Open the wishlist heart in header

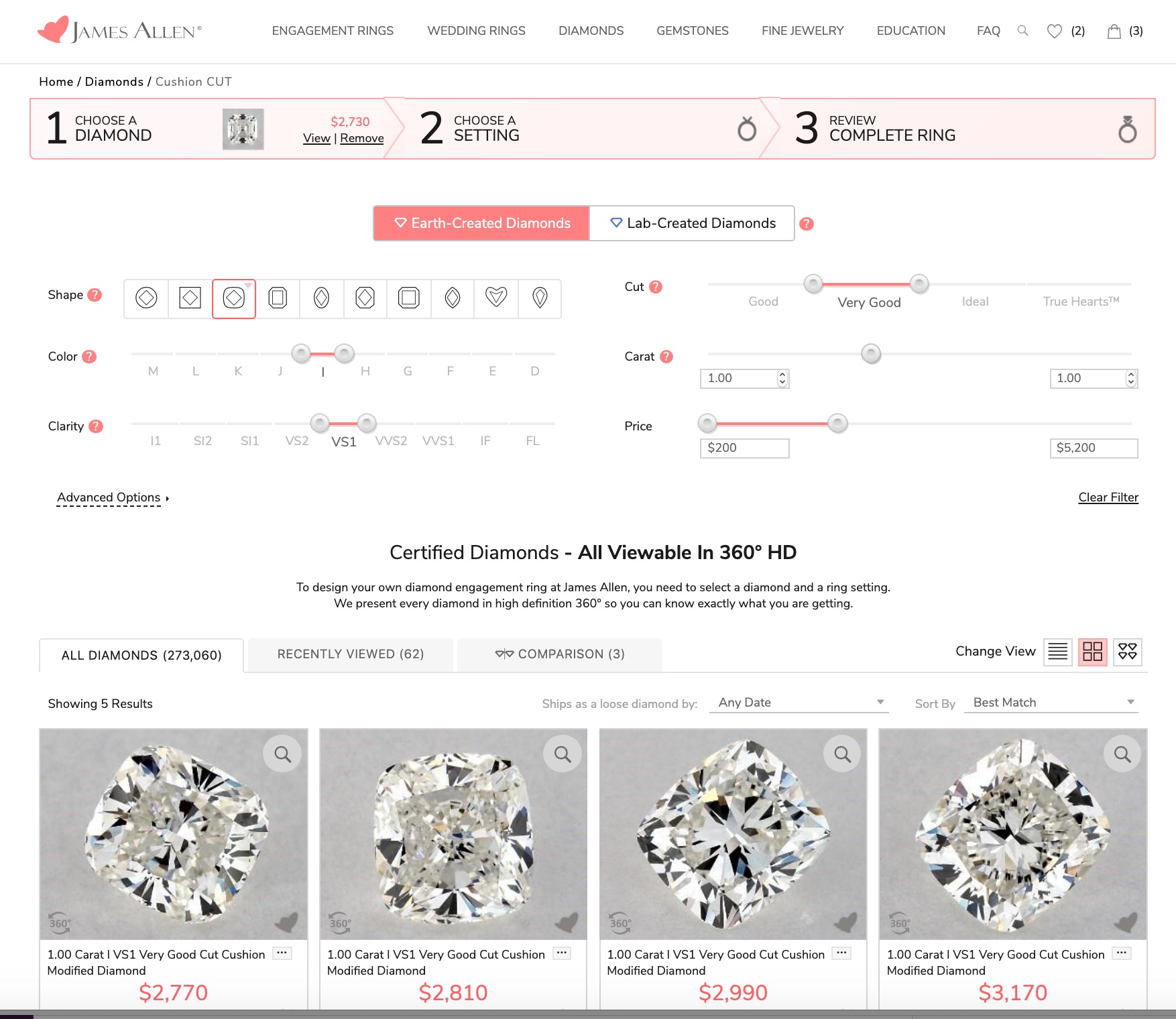tap(1055, 32)
